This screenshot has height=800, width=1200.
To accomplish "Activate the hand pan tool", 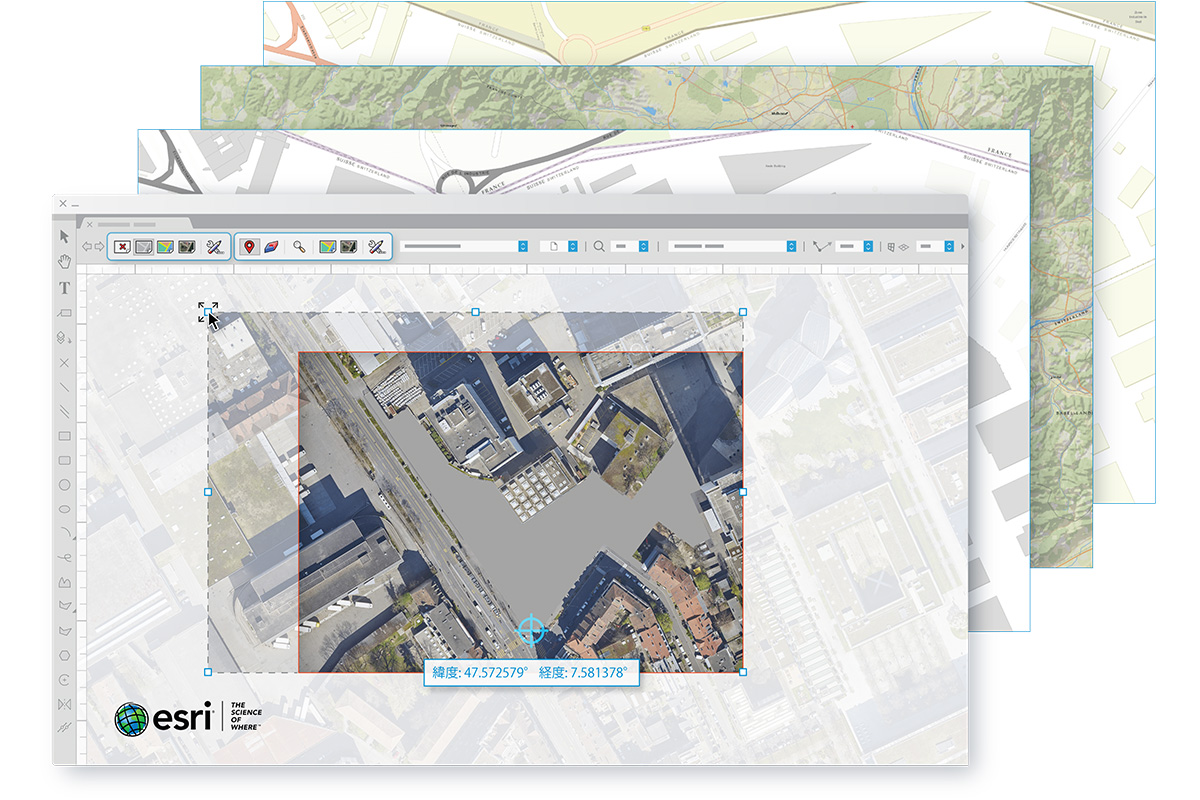I will coord(65,261).
